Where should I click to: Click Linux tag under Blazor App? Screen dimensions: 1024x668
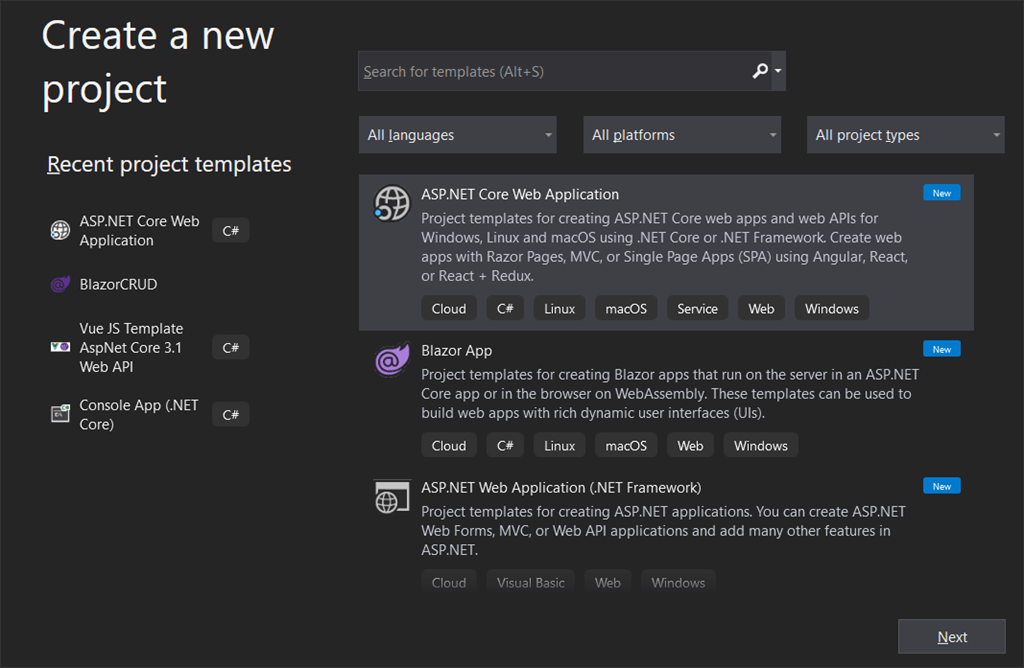point(559,446)
